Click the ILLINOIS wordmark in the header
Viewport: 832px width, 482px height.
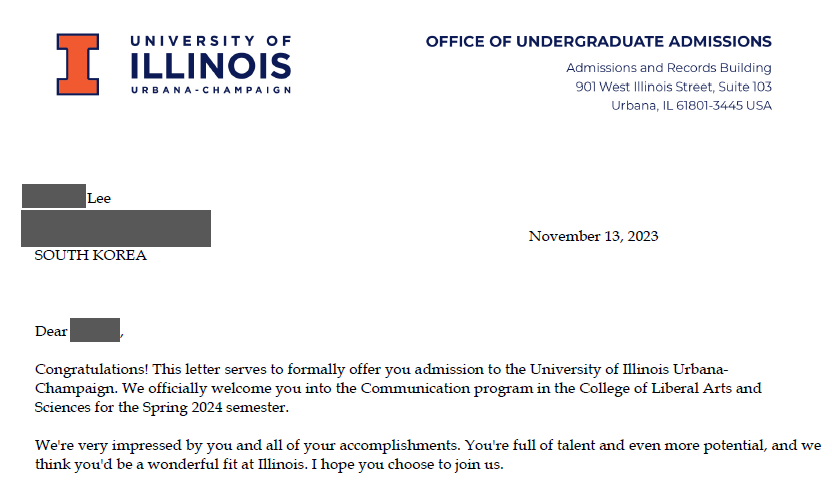(211, 65)
